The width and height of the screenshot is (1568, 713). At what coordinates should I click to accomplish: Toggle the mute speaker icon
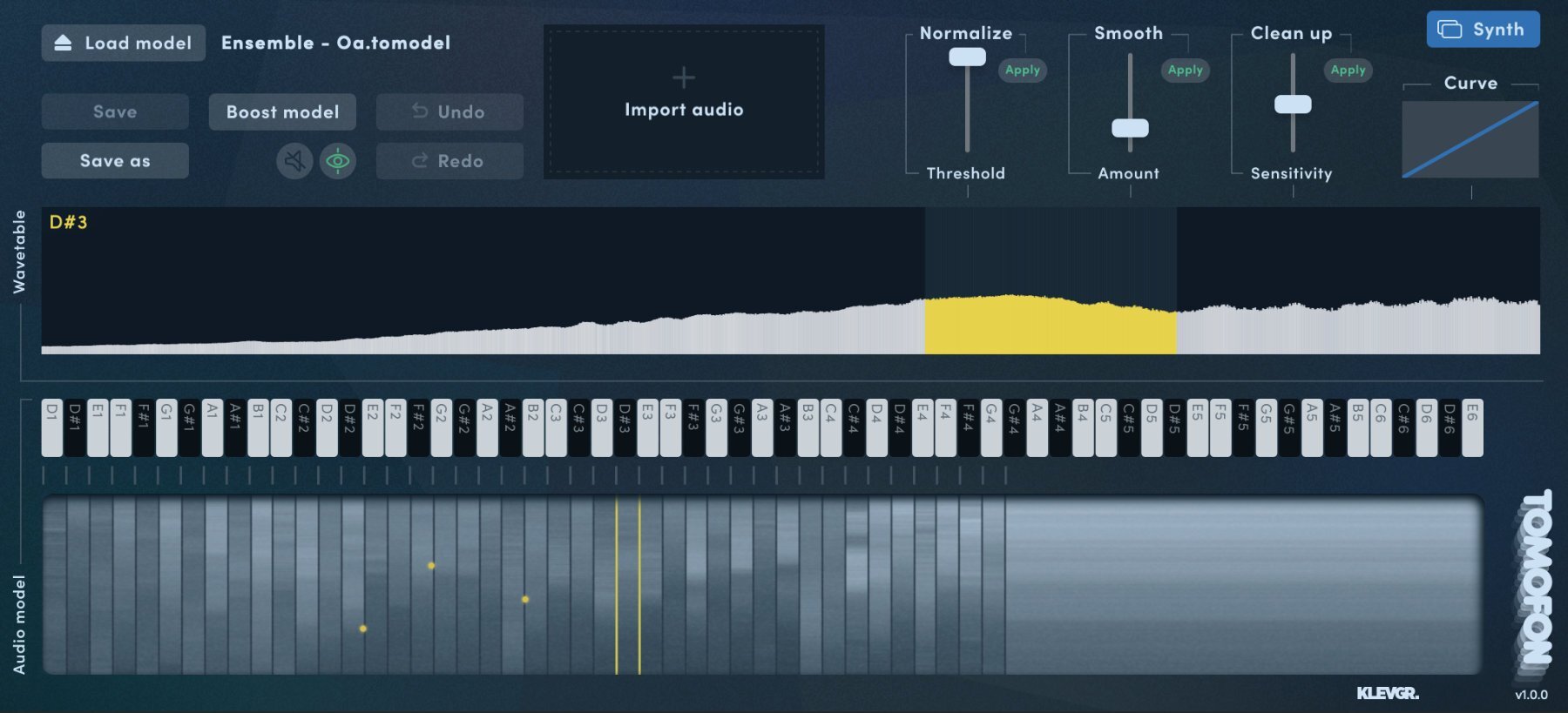pyautogui.click(x=294, y=161)
